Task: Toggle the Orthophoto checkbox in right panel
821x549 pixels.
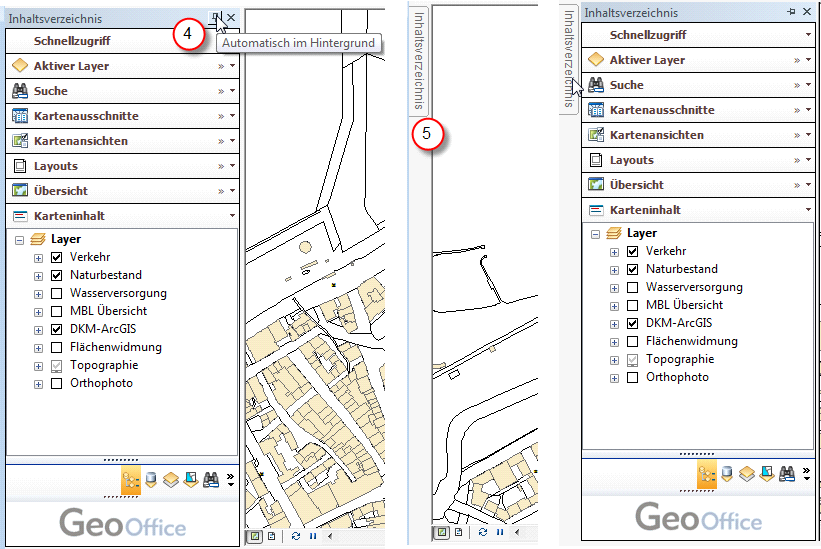Action: (632, 378)
